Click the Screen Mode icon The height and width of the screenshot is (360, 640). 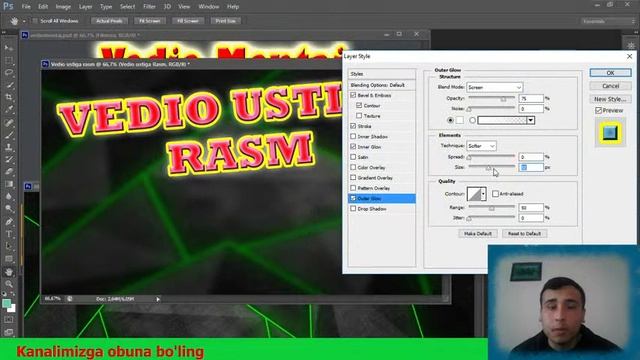click(x=9, y=332)
